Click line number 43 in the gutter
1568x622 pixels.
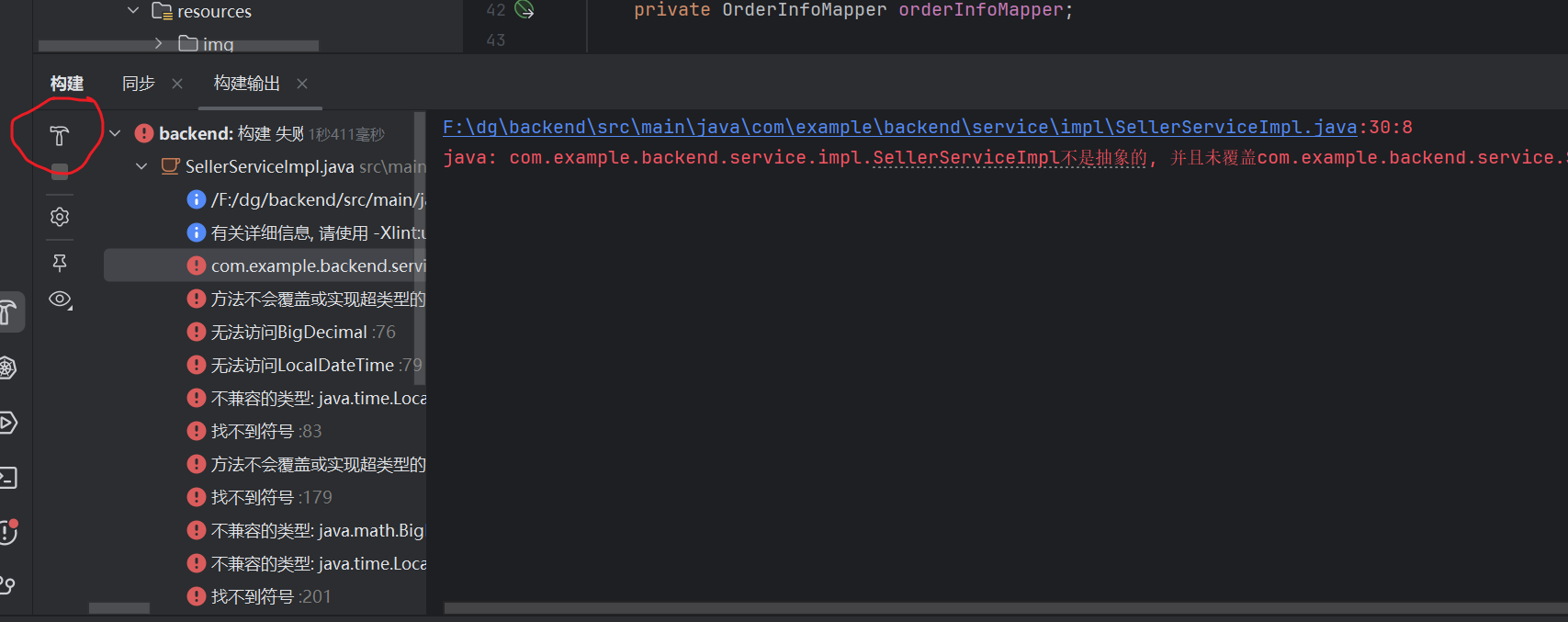(x=496, y=40)
